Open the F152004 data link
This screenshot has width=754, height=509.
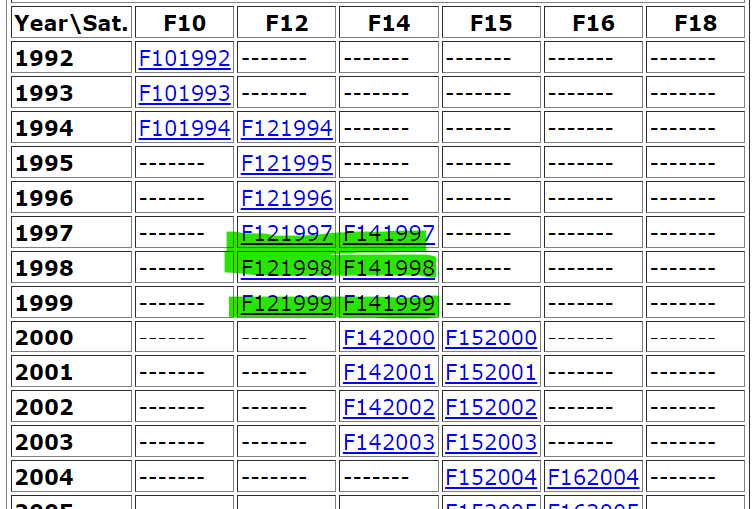(x=491, y=477)
